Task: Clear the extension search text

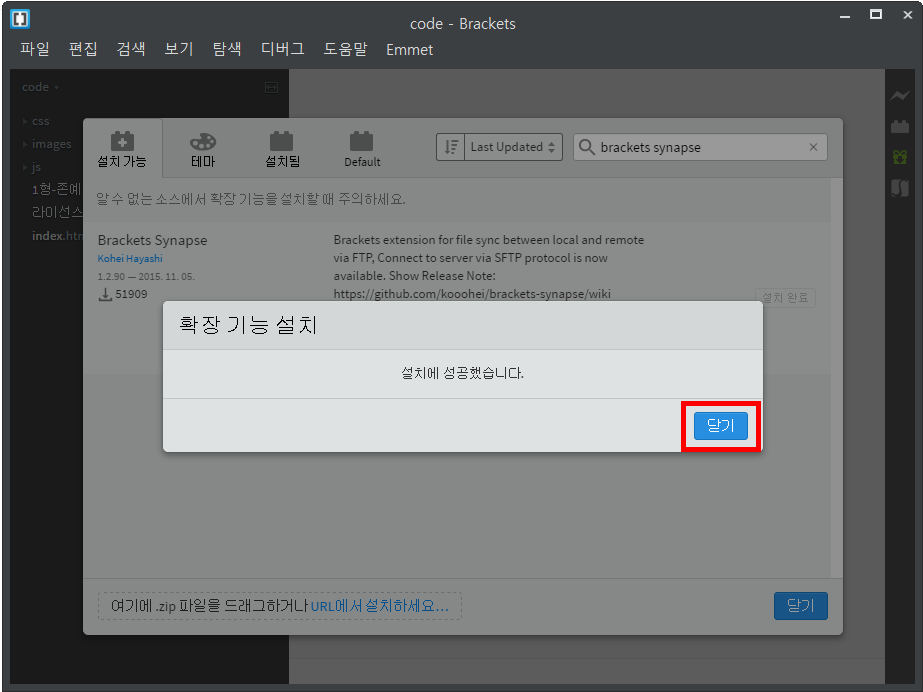Action: coord(814,147)
